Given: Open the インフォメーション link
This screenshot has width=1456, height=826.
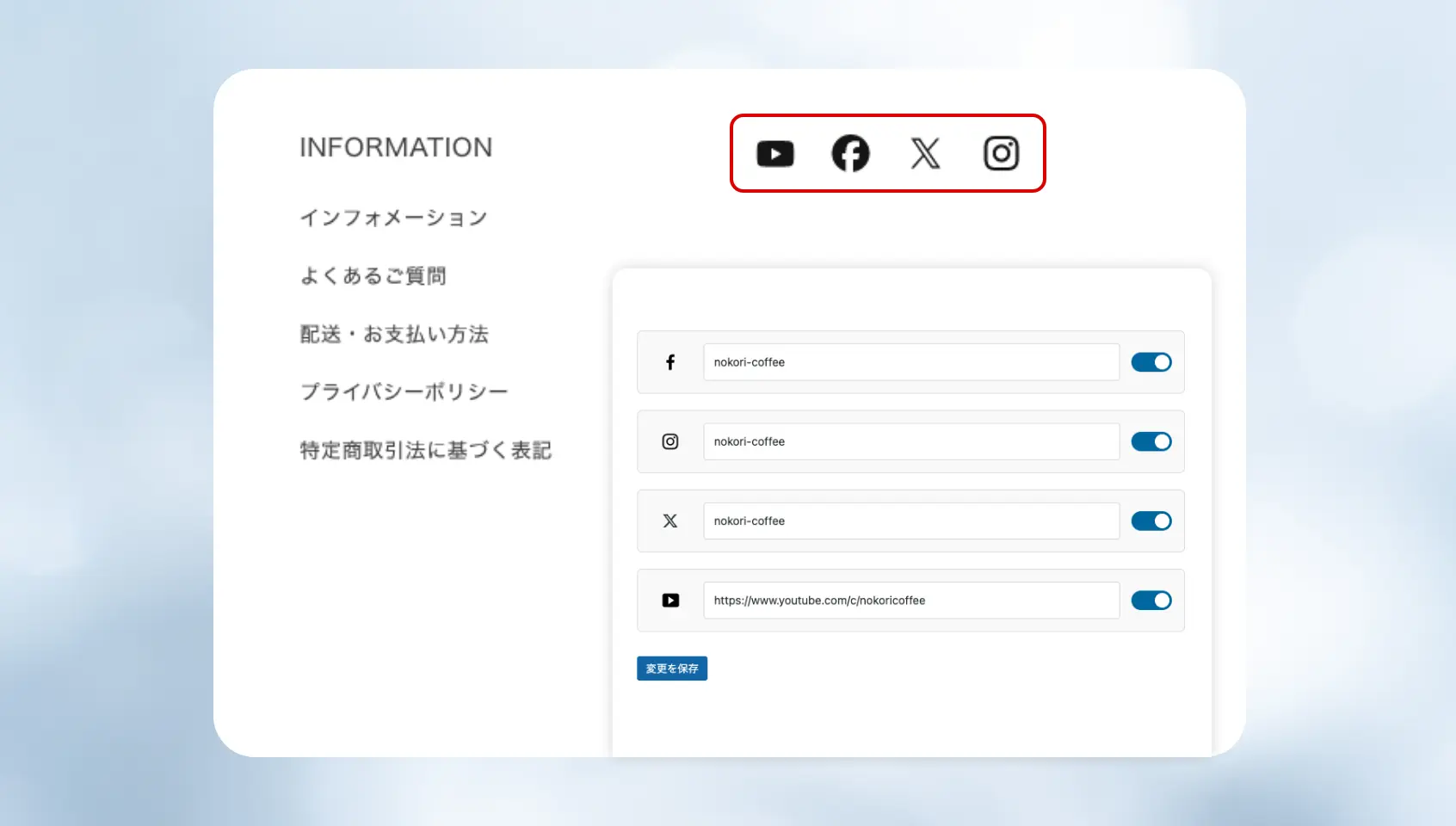Looking at the screenshot, I should tap(394, 218).
